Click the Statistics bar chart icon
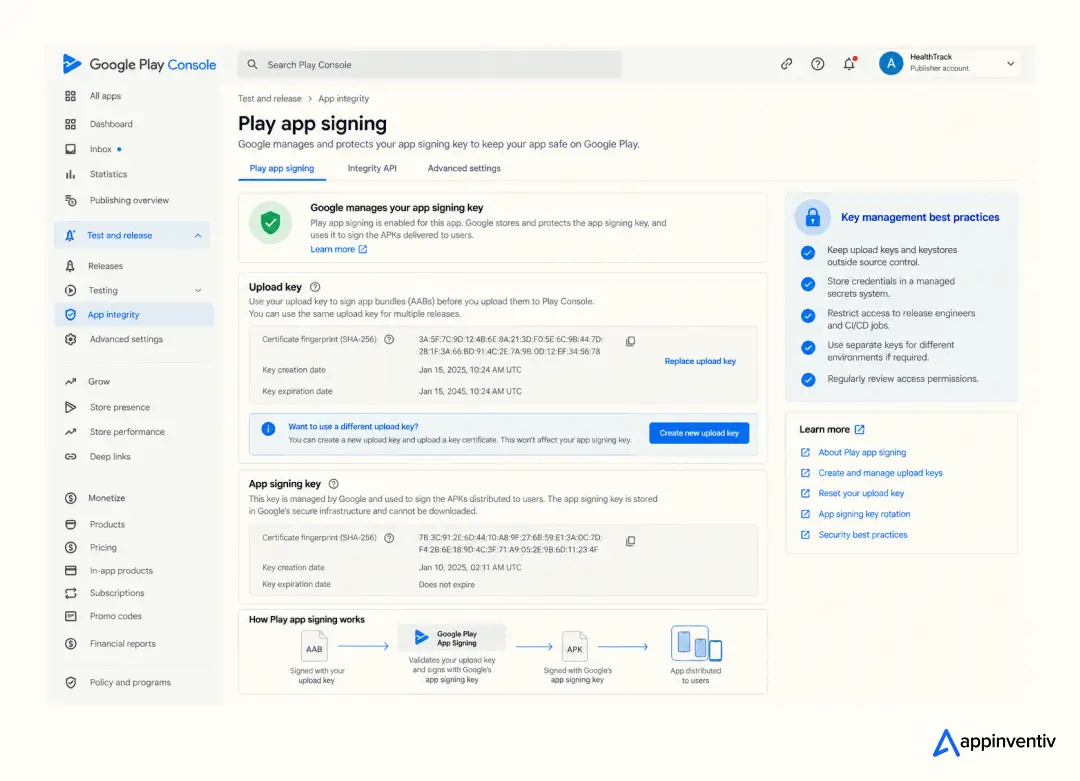Screen dimensions: 1080x781 click(x=70, y=174)
